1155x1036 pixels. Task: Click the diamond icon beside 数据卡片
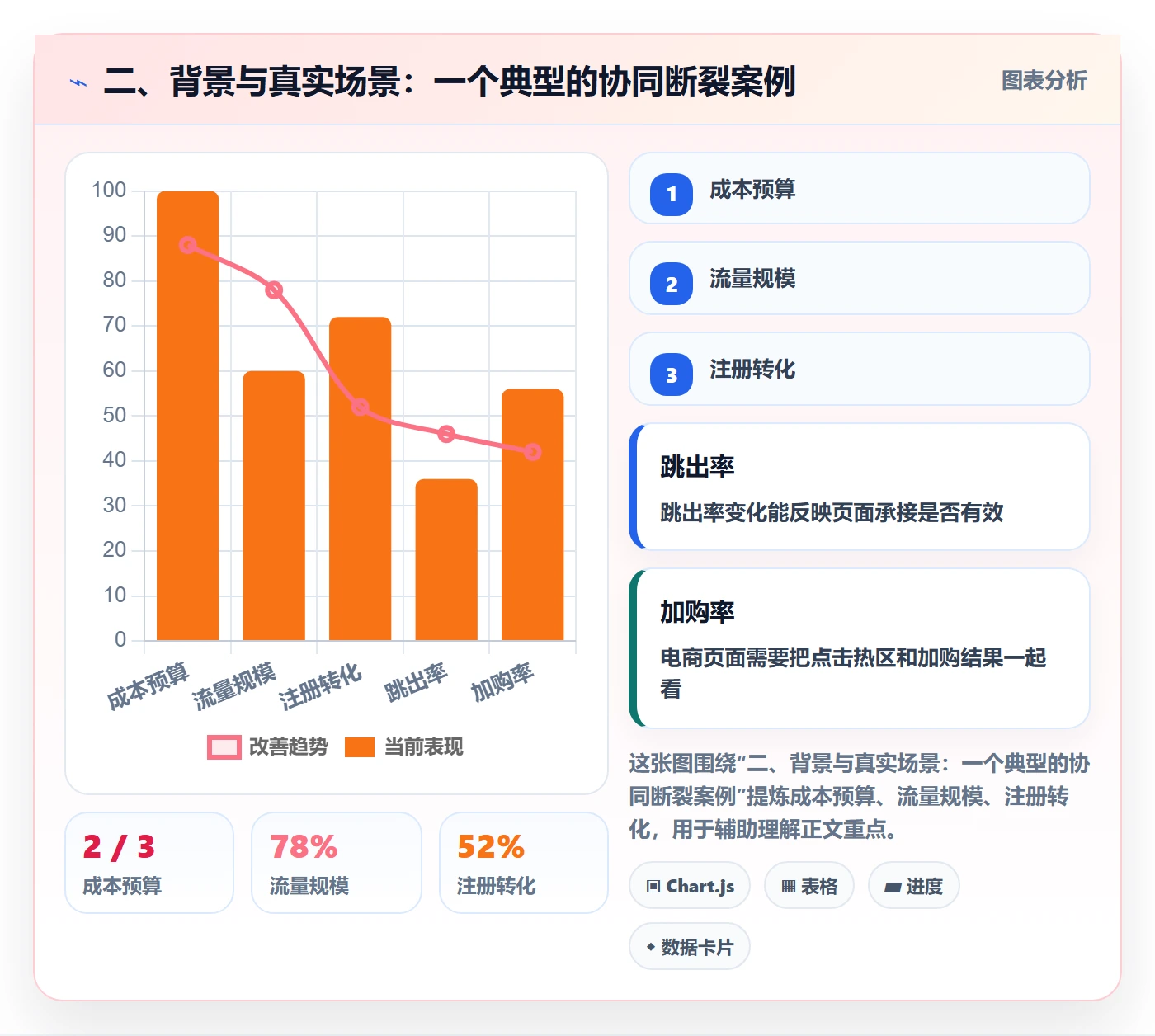point(651,947)
